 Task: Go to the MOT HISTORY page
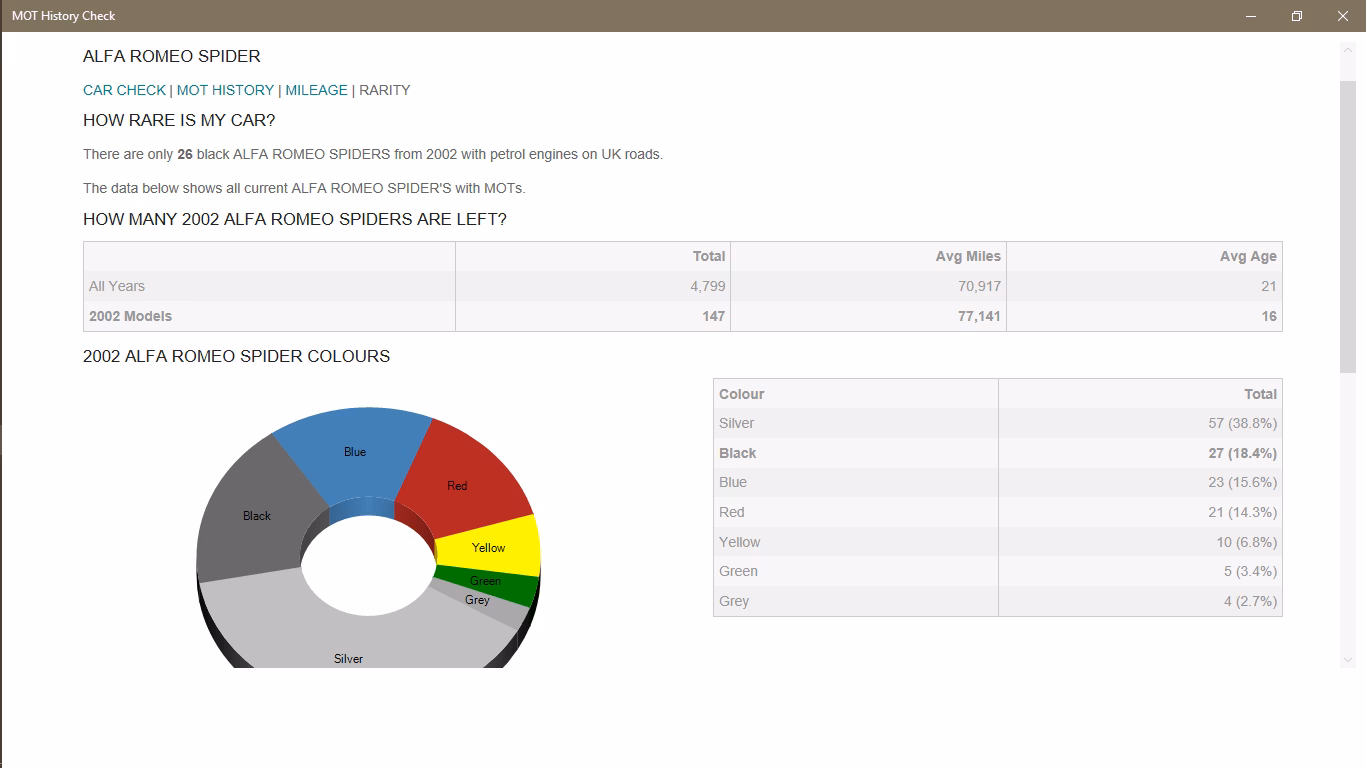tap(225, 90)
